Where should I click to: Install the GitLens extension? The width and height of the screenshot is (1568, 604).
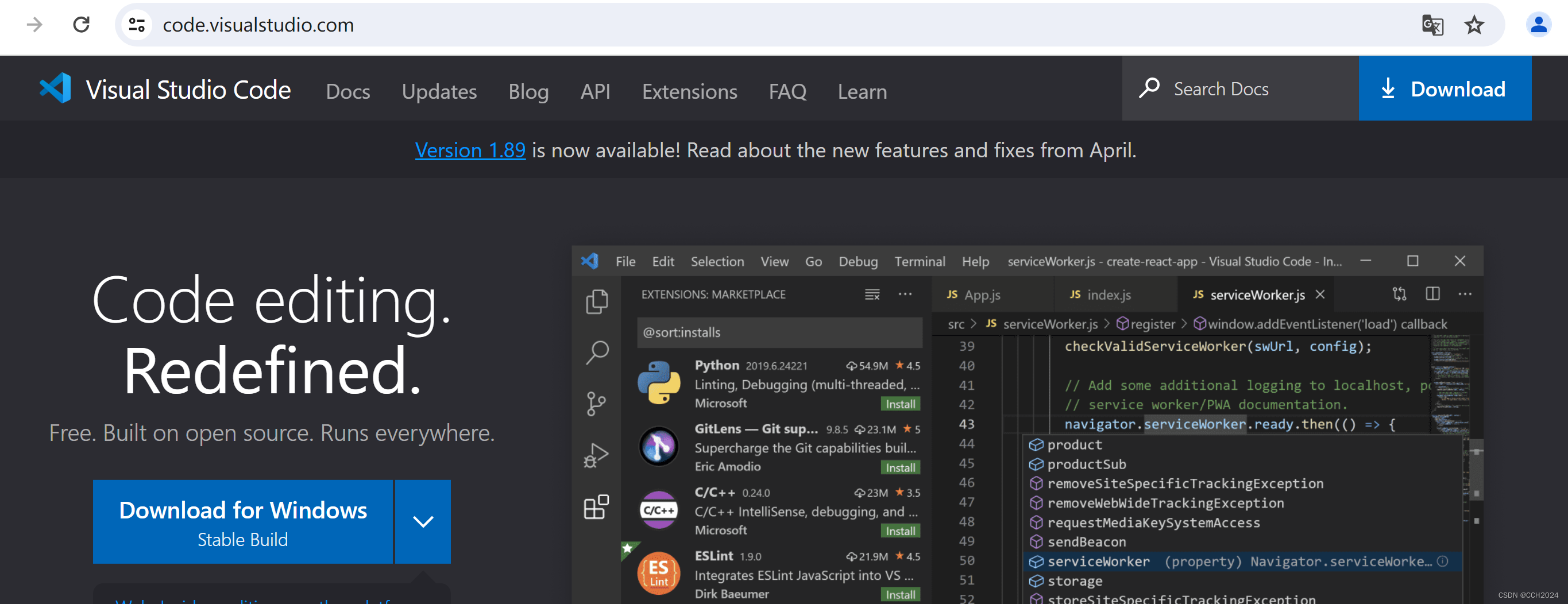coord(900,467)
